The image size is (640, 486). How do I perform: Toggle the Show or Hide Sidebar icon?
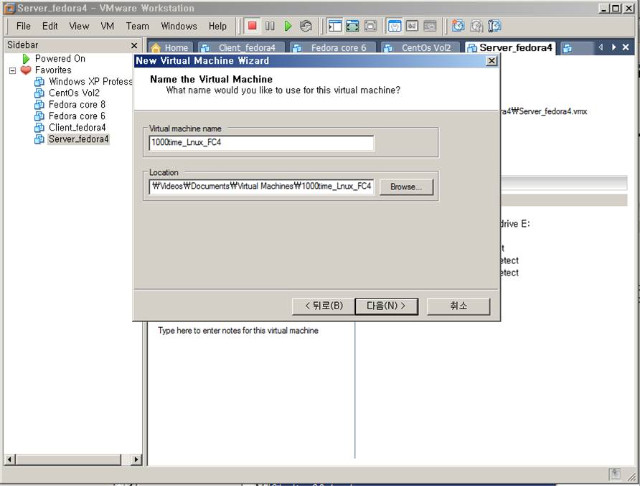coord(335,26)
